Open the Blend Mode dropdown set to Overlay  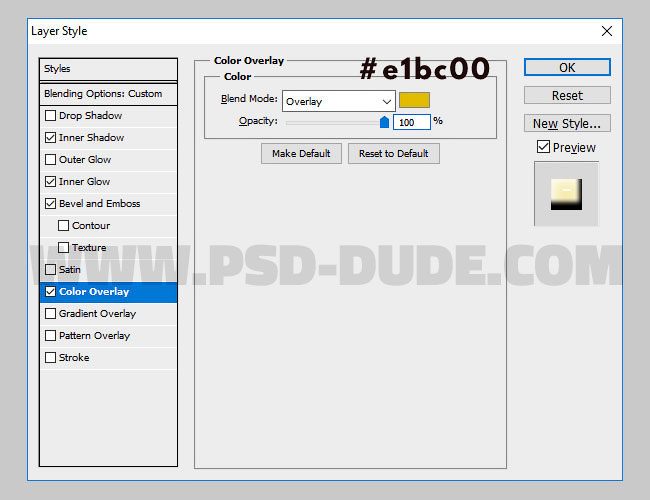click(x=339, y=101)
